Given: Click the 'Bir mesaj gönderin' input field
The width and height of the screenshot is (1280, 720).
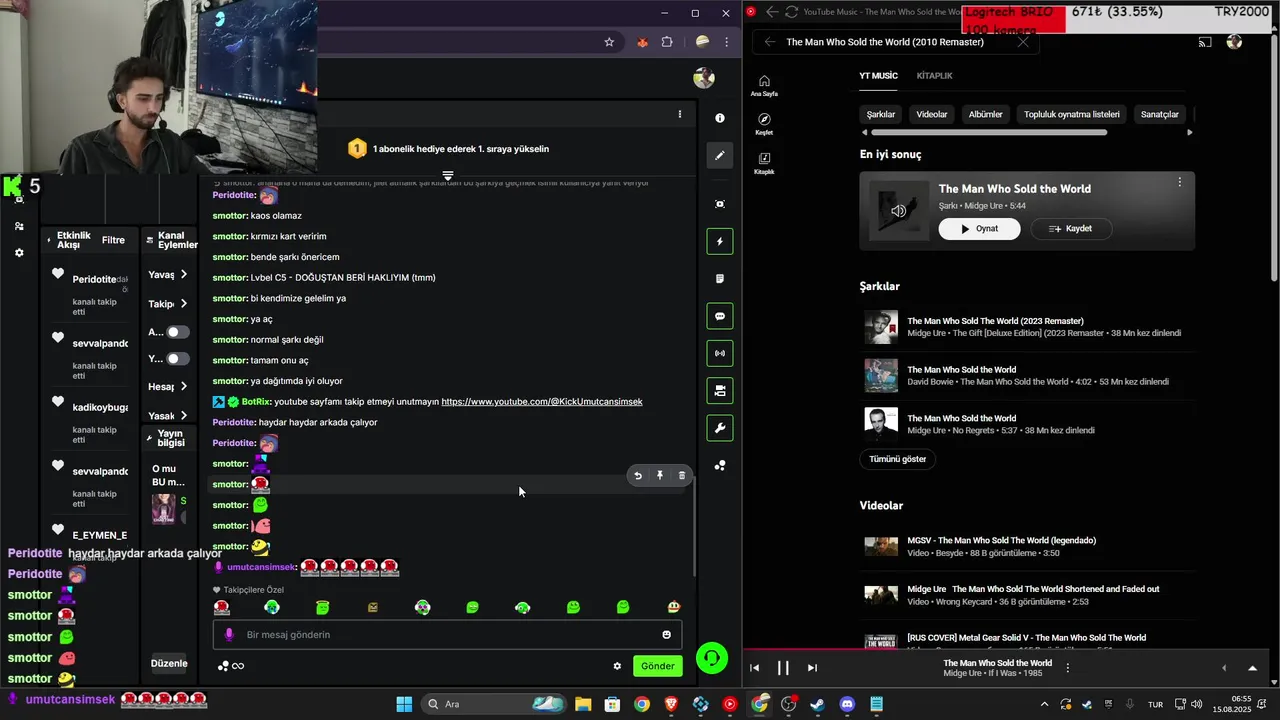Looking at the screenshot, I should pyautogui.click(x=447, y=635).
